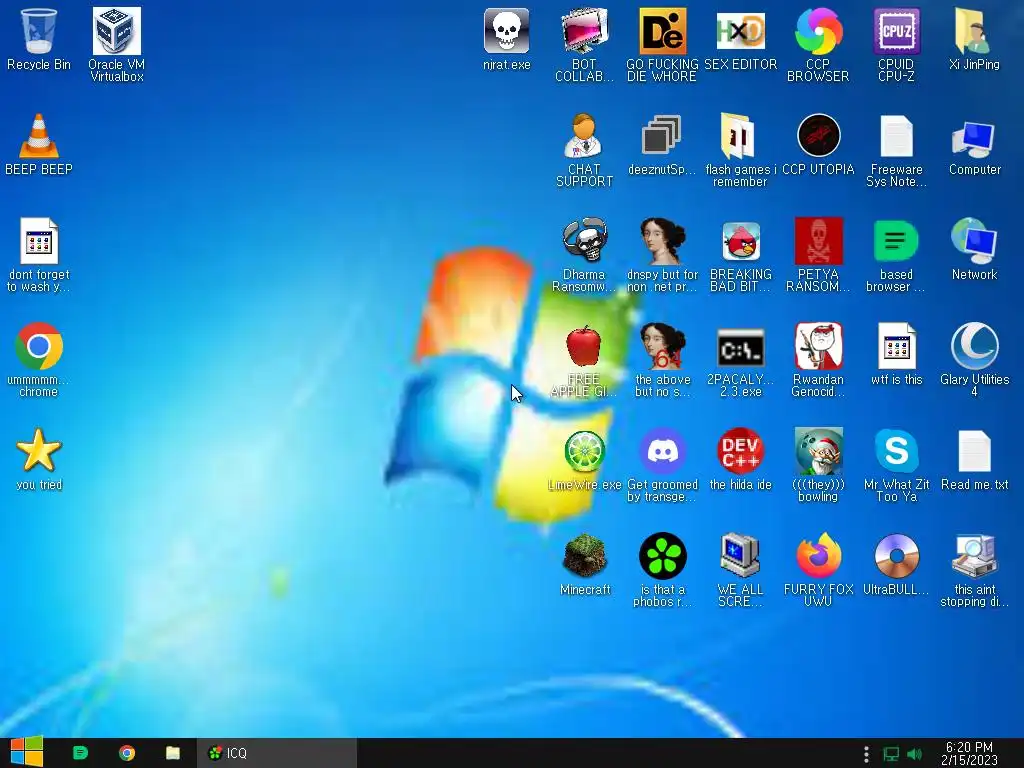
Task: Select the CCP BROWSER icon
Action: (818, 31)
